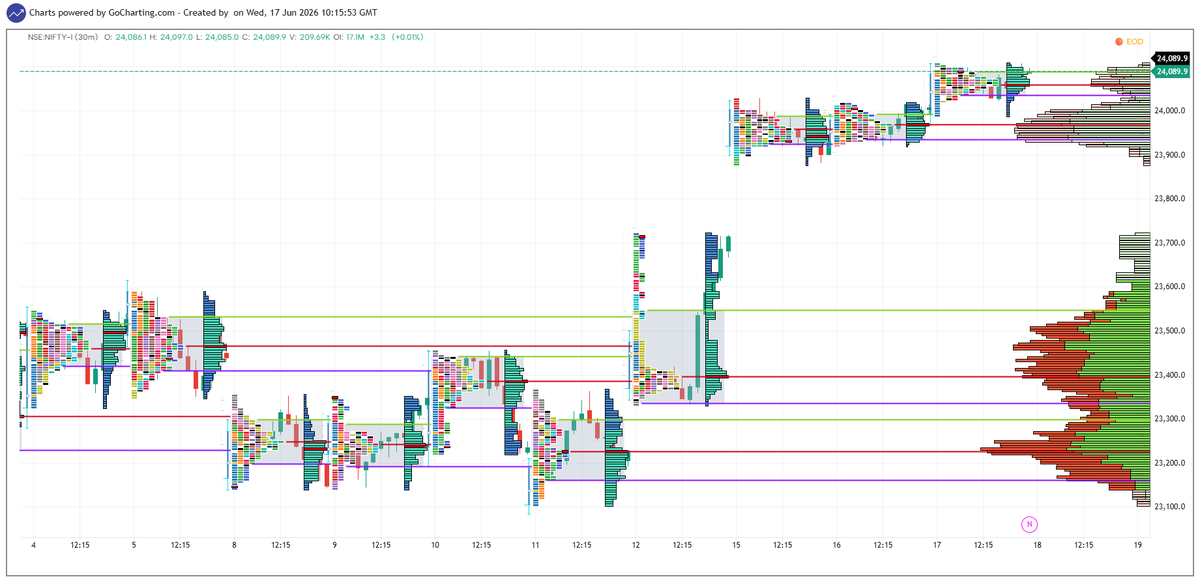Click date label 17 on time axis
The width and height of the screenshot is (1200, 579).
[937, 546]
